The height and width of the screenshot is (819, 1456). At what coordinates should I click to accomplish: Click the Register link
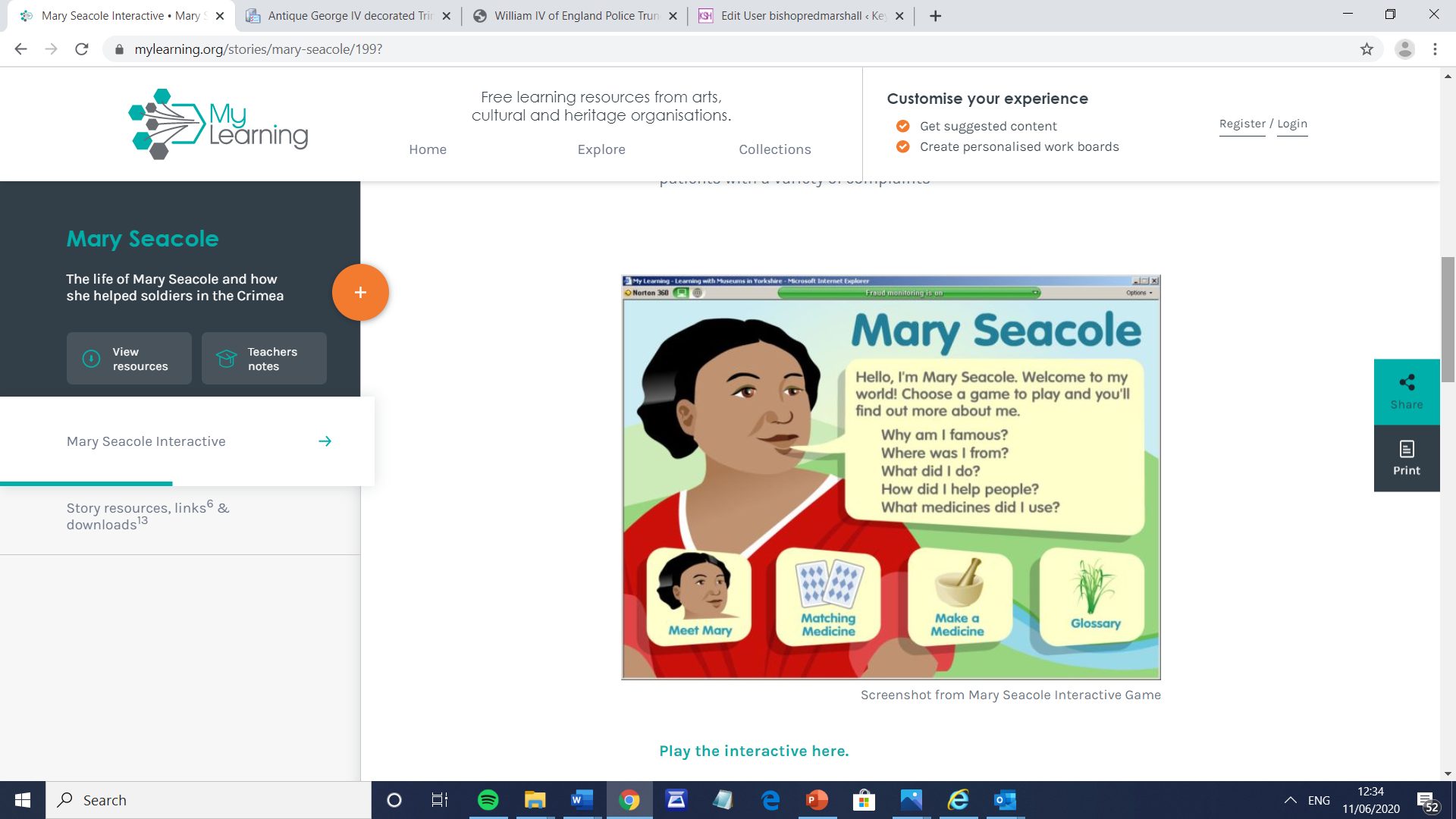(1242, 124)
